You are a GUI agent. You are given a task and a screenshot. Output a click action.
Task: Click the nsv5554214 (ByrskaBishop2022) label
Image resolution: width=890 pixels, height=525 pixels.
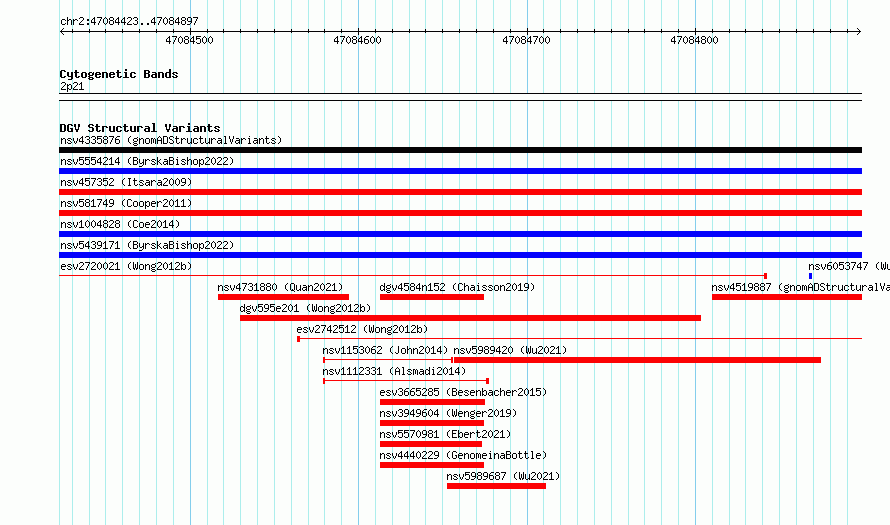[147, 161]
